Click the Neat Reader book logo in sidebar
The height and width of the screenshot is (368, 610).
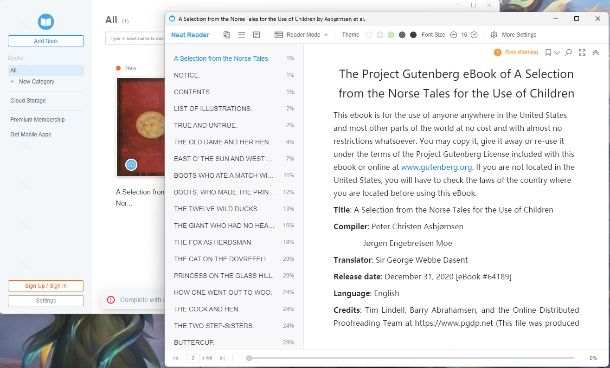click(46, 21)
